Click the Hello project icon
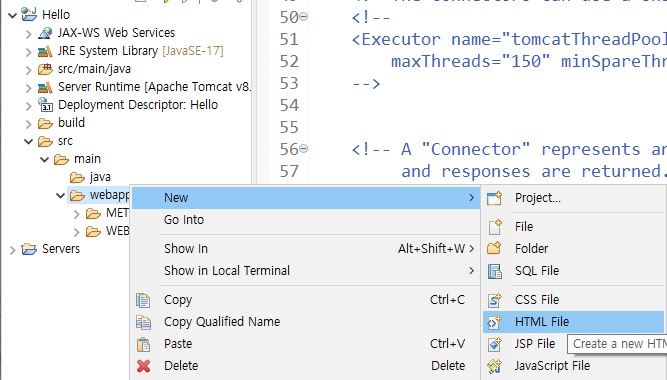This screenshot has width=667, height=380. [29, 14]
